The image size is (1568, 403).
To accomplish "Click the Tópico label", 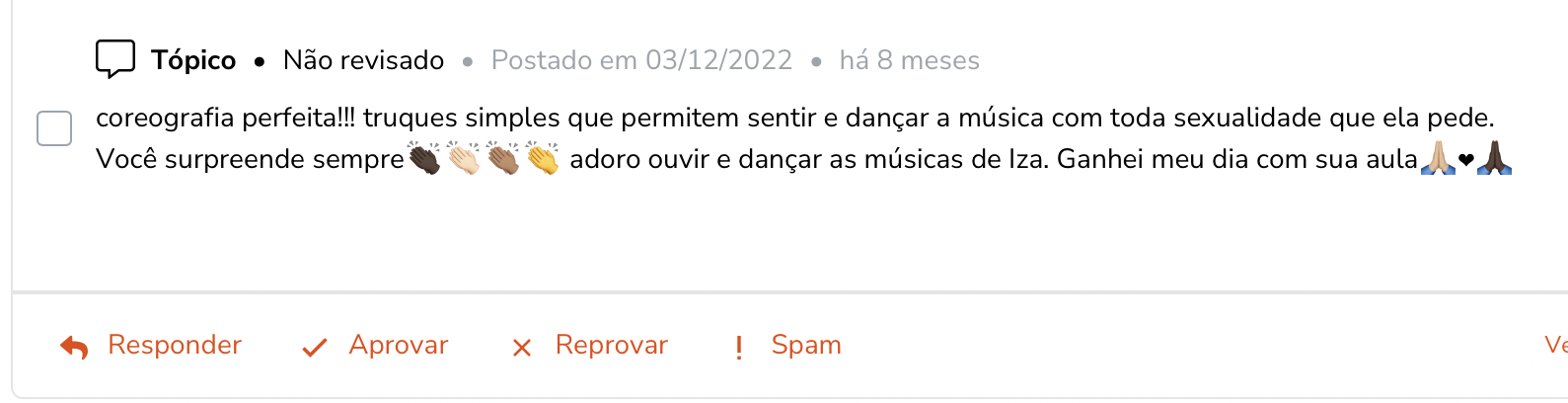I will (x=193, y=60).
